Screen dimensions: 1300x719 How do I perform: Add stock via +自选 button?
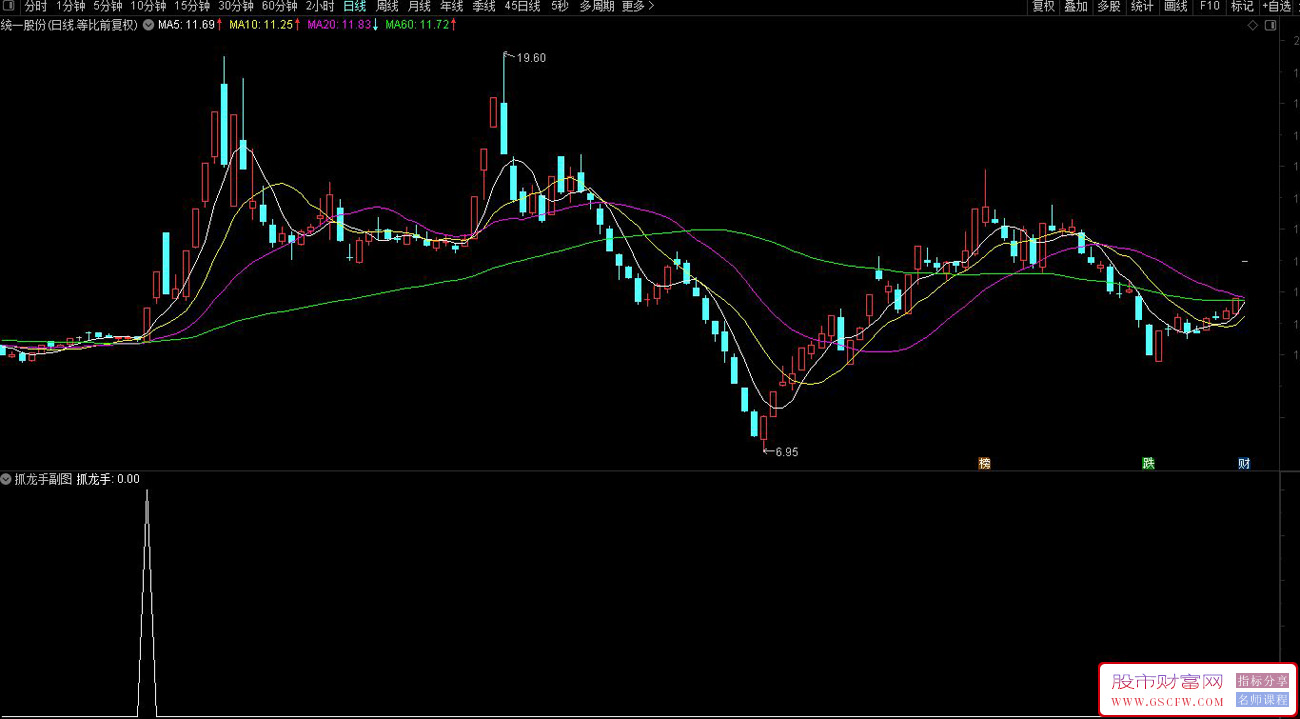[x=1276, y=6]
